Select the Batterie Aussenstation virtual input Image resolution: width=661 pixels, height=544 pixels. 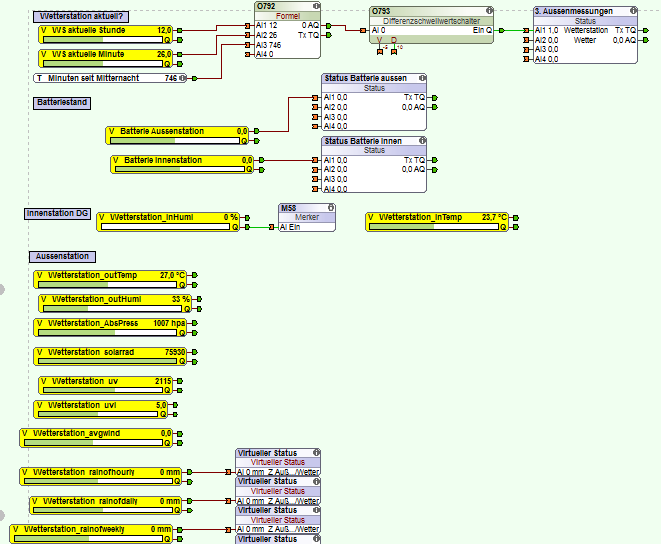point(177,135)
